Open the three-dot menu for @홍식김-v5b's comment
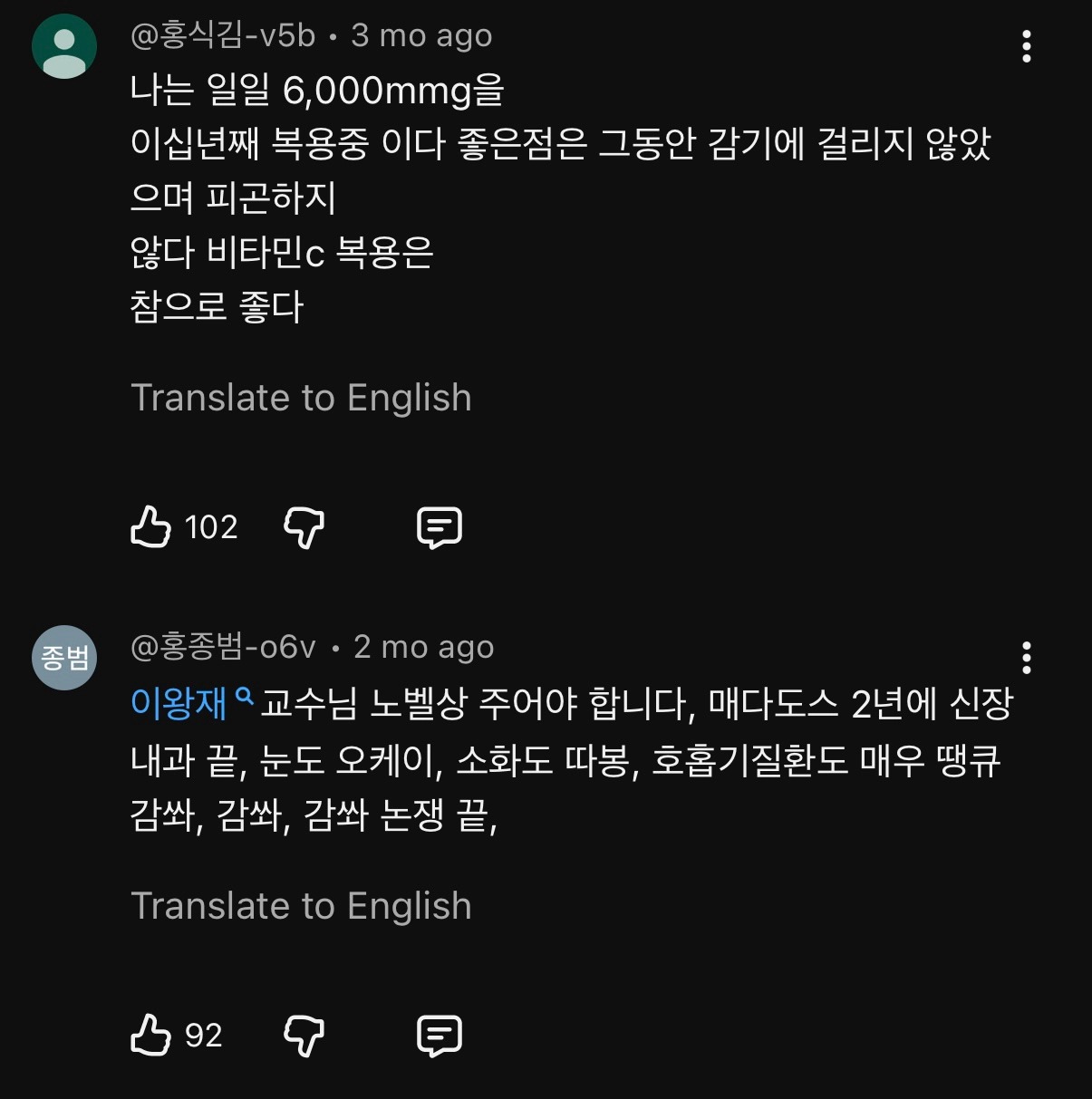 (1026, 46)
